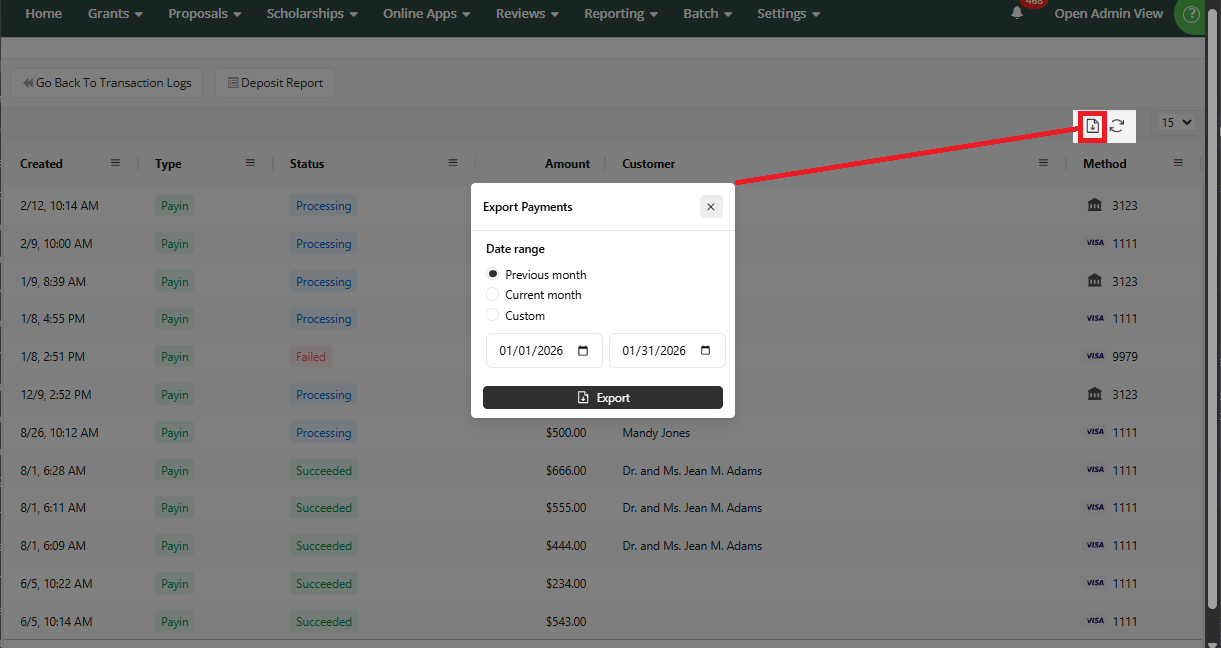Click Visa icon in the $555.00 row
Image resolution: width=1221 pixels, height=648 pixels.
(1094, 507)
